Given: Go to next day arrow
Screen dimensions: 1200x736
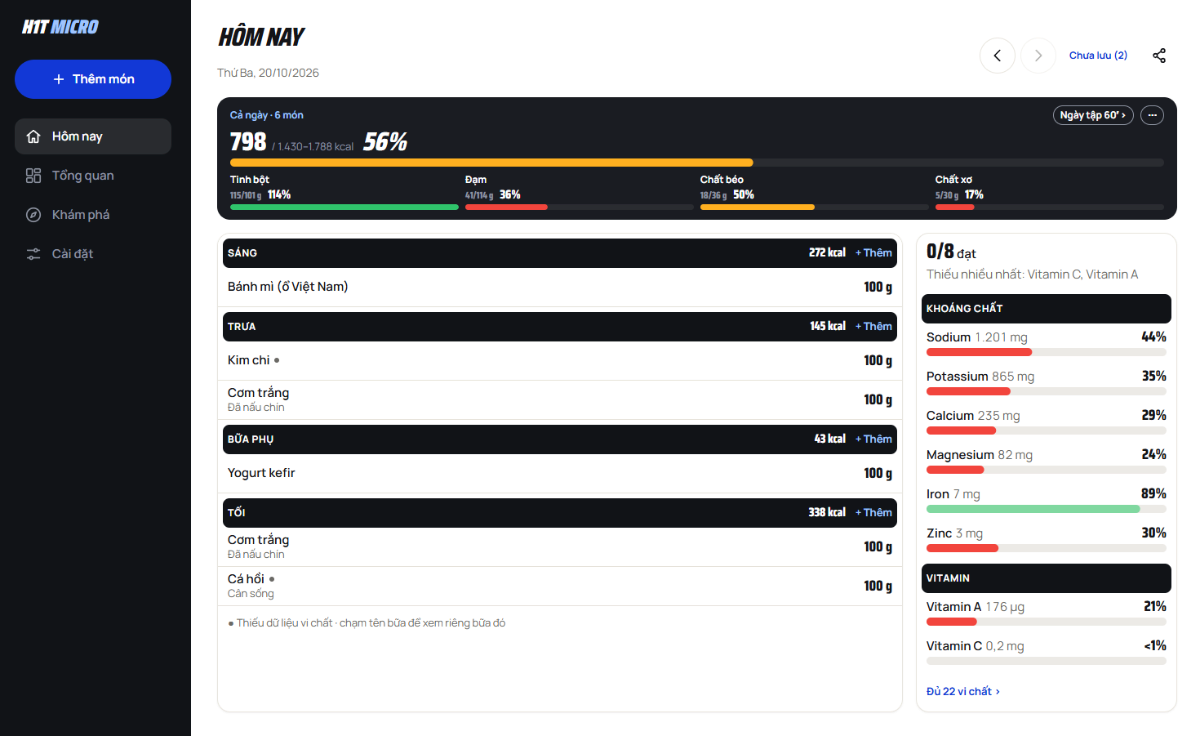Looking at the screenshot, I should 1038,56.
